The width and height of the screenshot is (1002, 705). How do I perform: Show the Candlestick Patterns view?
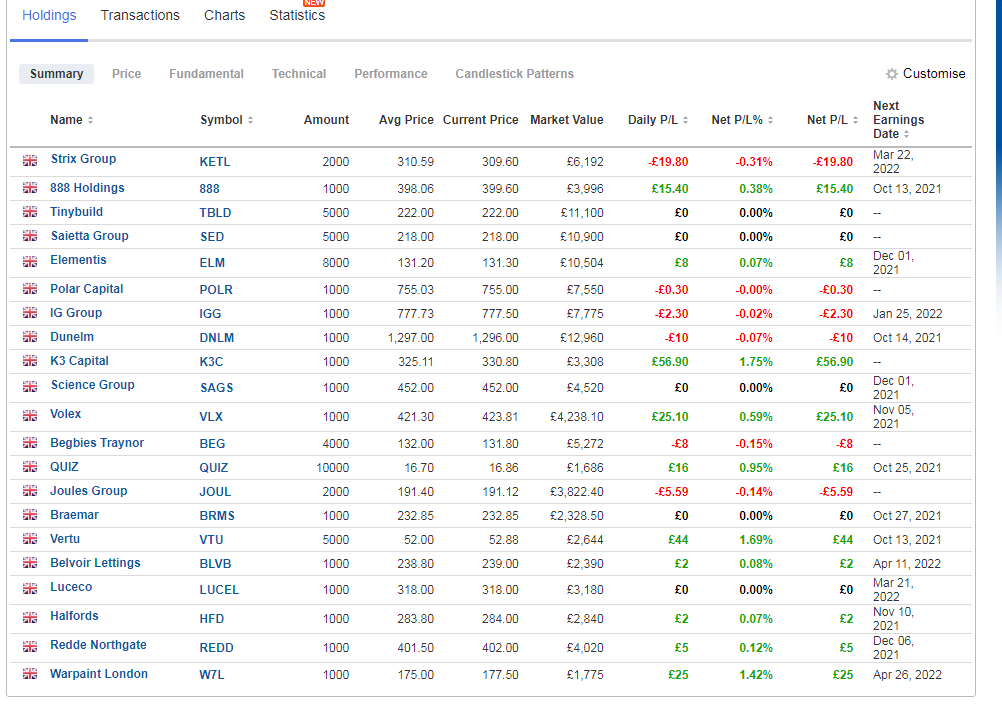(514, 74)
